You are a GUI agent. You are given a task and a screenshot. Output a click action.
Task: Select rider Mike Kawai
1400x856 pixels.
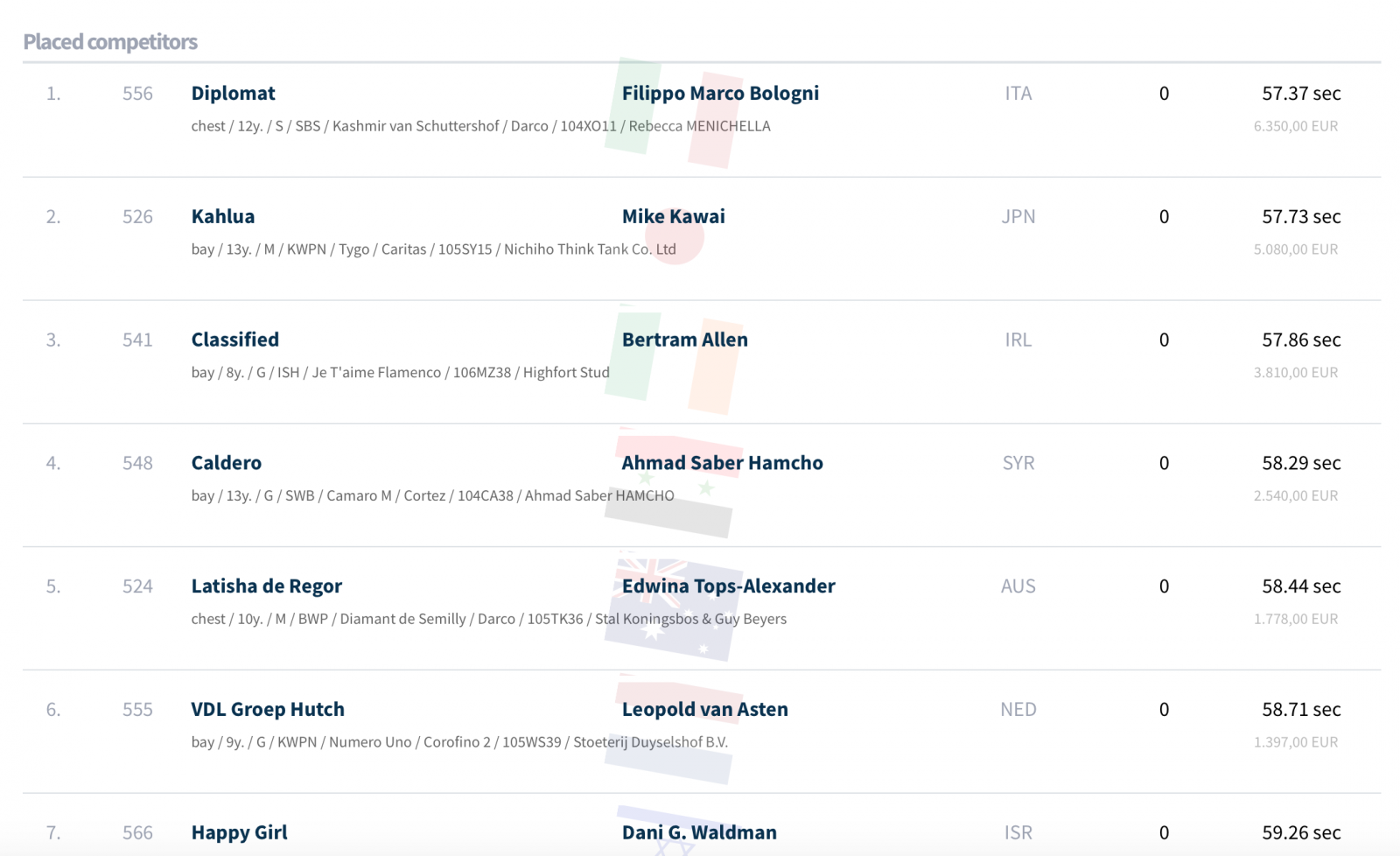click(673, 216)
